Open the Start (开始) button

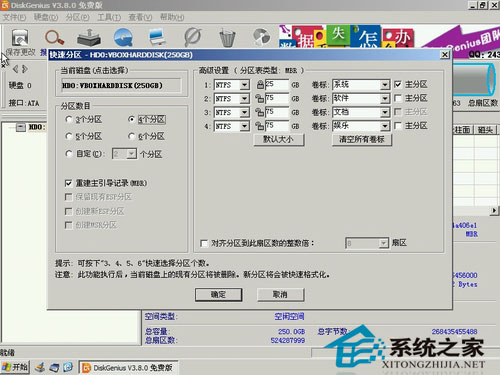click(15, 367)
